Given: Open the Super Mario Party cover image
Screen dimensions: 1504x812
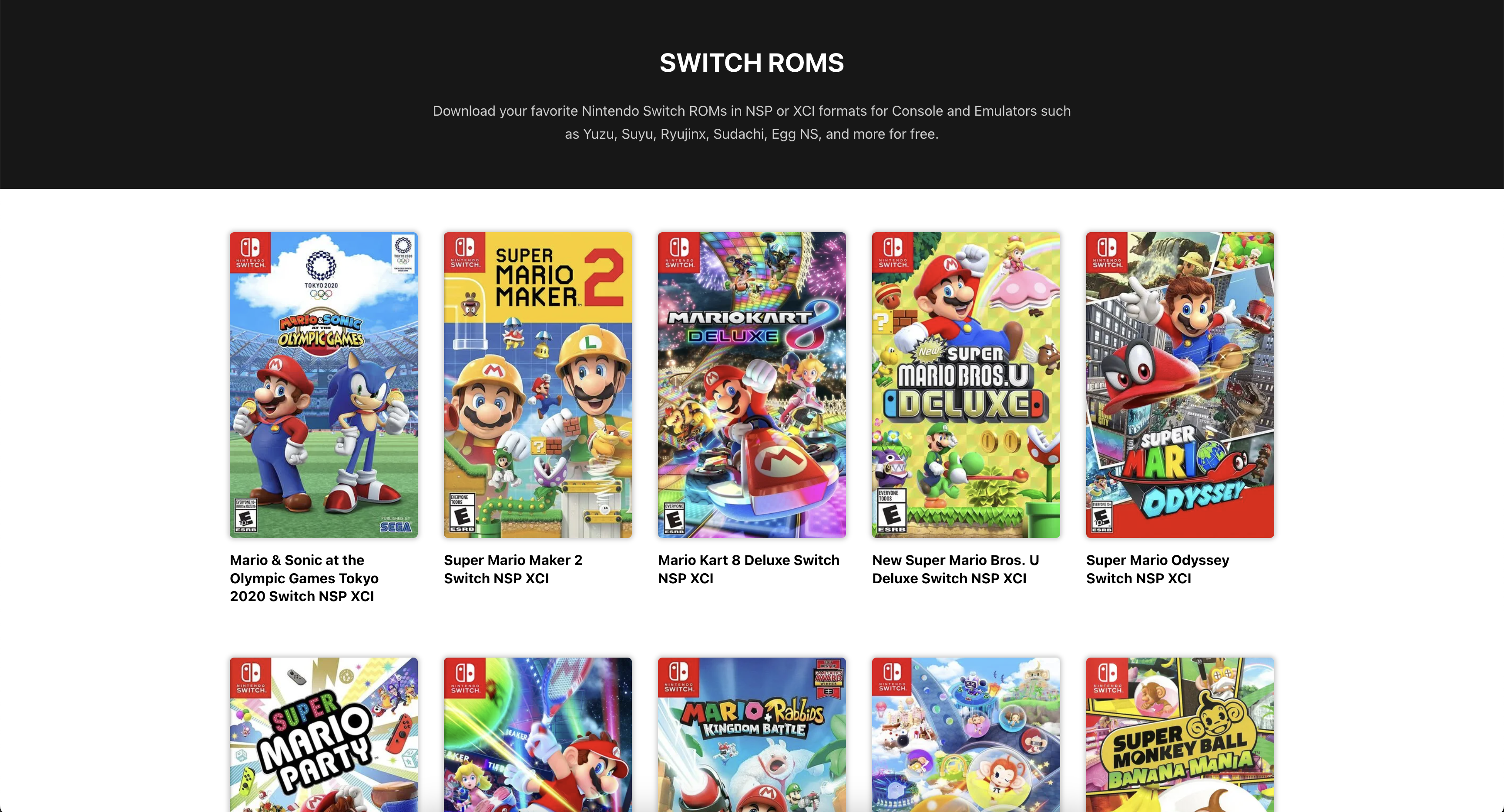Looking at the screenshot, I should [x=323, y=735].
